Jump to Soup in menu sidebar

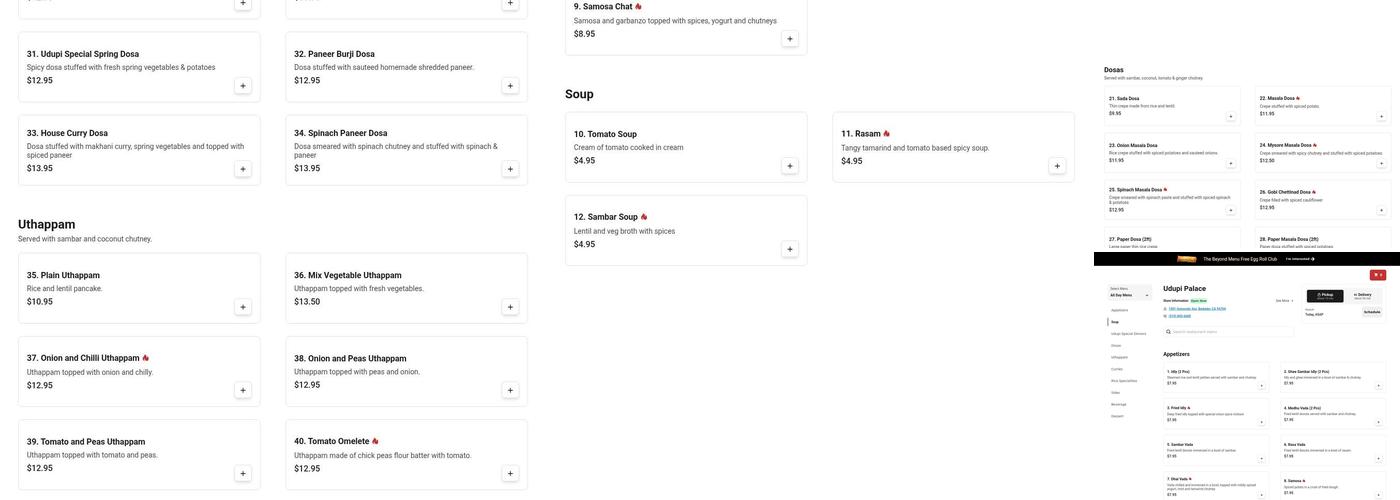pyautogui.click(x=1115, y=322)
